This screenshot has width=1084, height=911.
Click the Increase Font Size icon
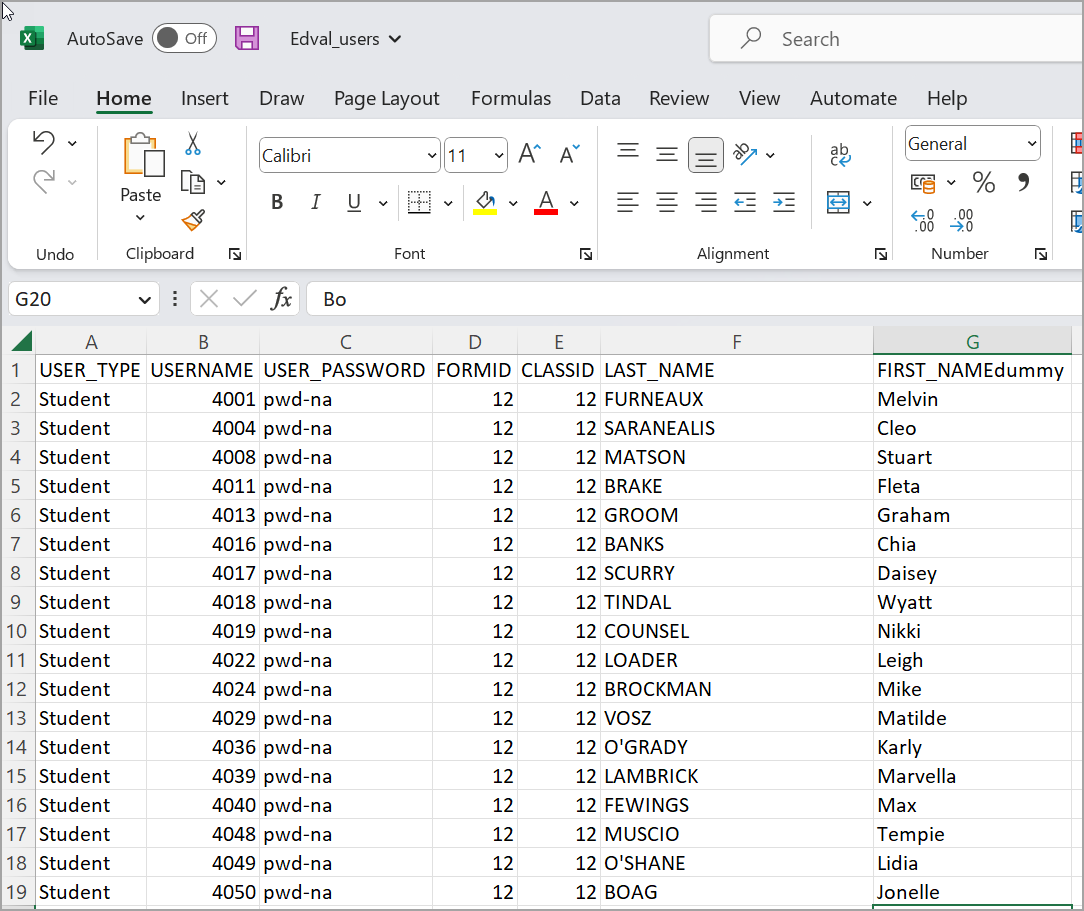pos(529,154)
